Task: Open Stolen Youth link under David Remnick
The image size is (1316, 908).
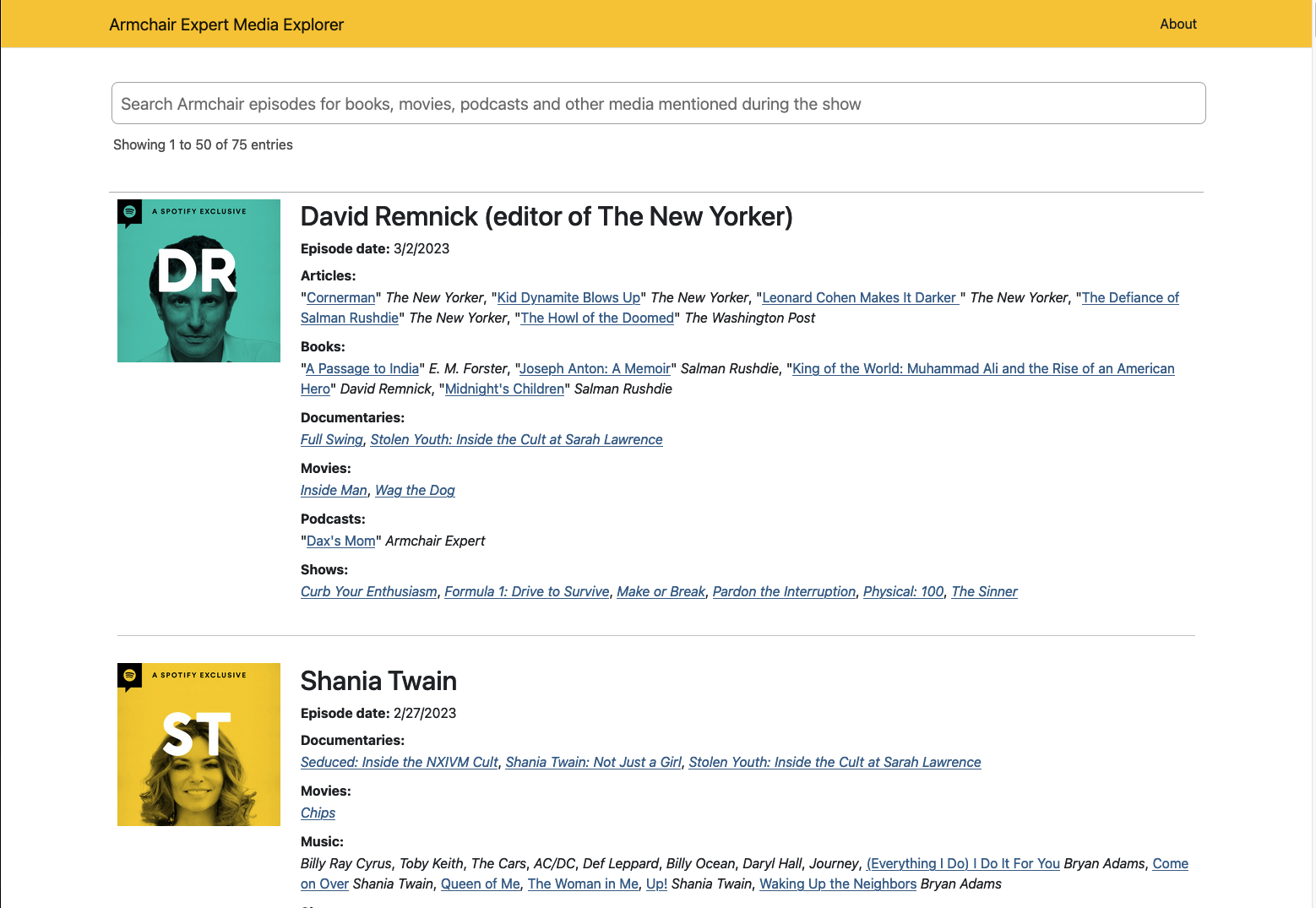Action: point(516,439)
